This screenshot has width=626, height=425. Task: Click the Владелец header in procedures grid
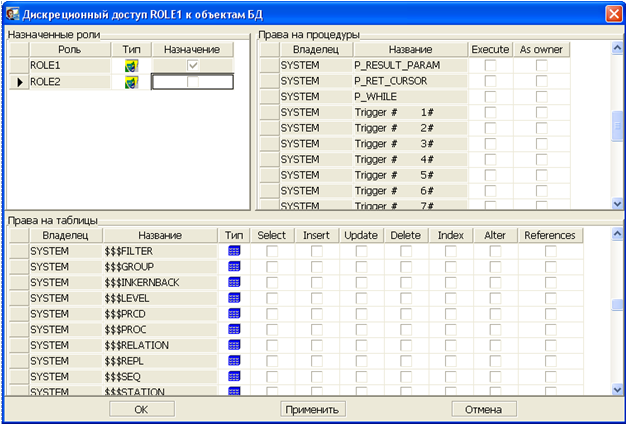[316, 48]
